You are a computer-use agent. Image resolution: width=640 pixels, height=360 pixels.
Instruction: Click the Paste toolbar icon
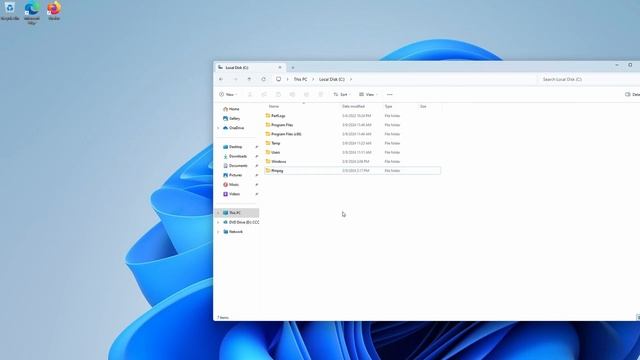[x=278, y=95]
